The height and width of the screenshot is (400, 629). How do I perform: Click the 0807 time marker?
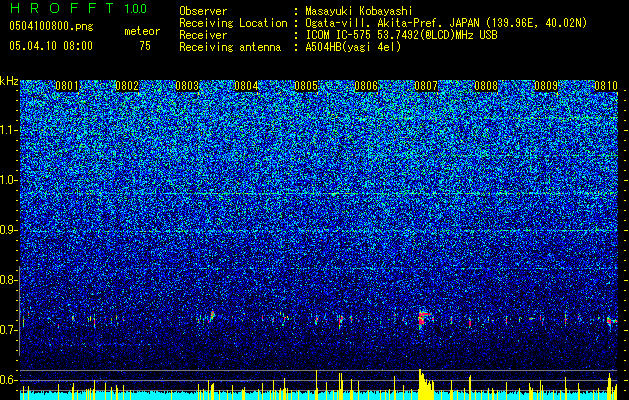[x=426, y=86]
